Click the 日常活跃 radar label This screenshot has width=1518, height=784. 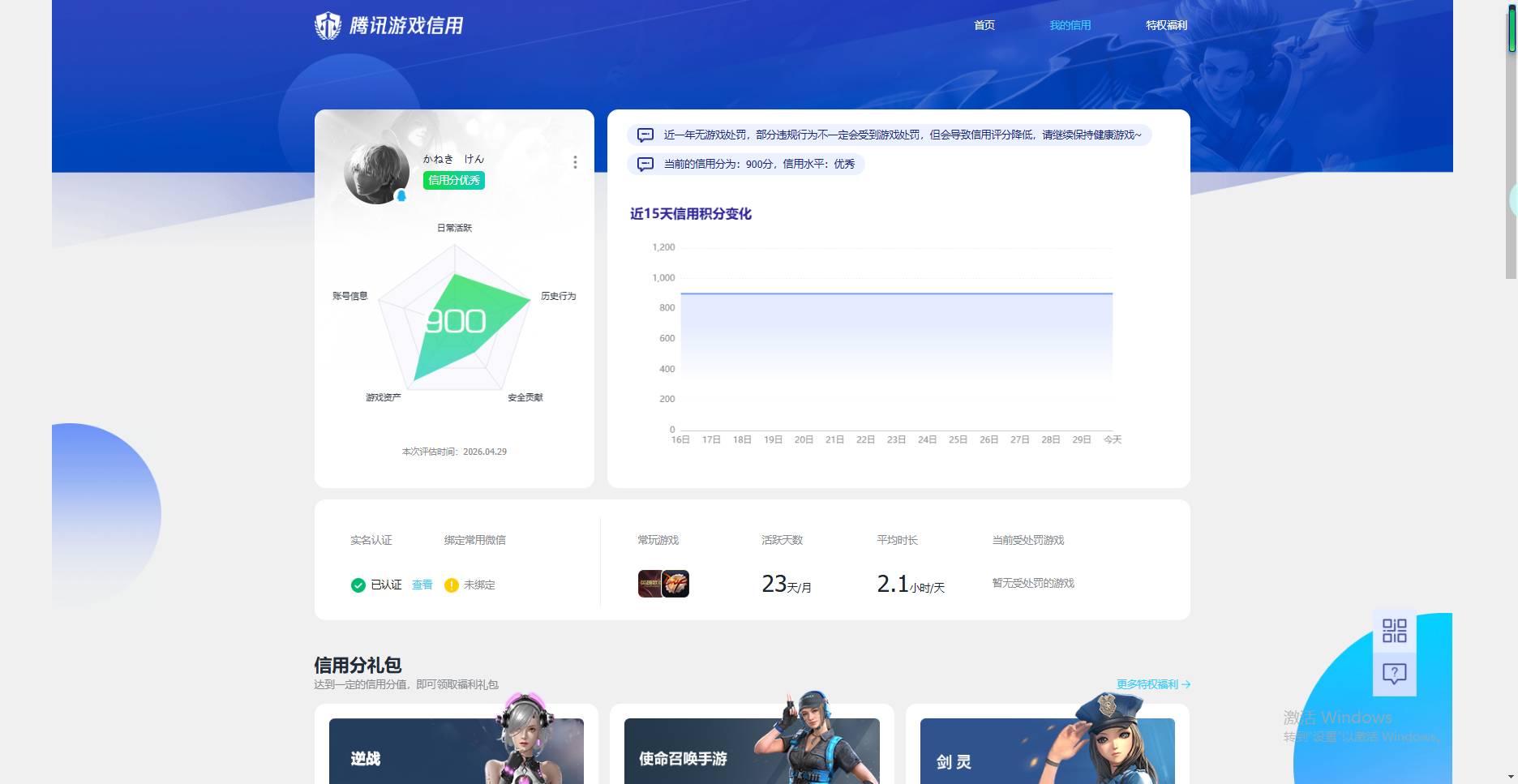tap(454, 228)
